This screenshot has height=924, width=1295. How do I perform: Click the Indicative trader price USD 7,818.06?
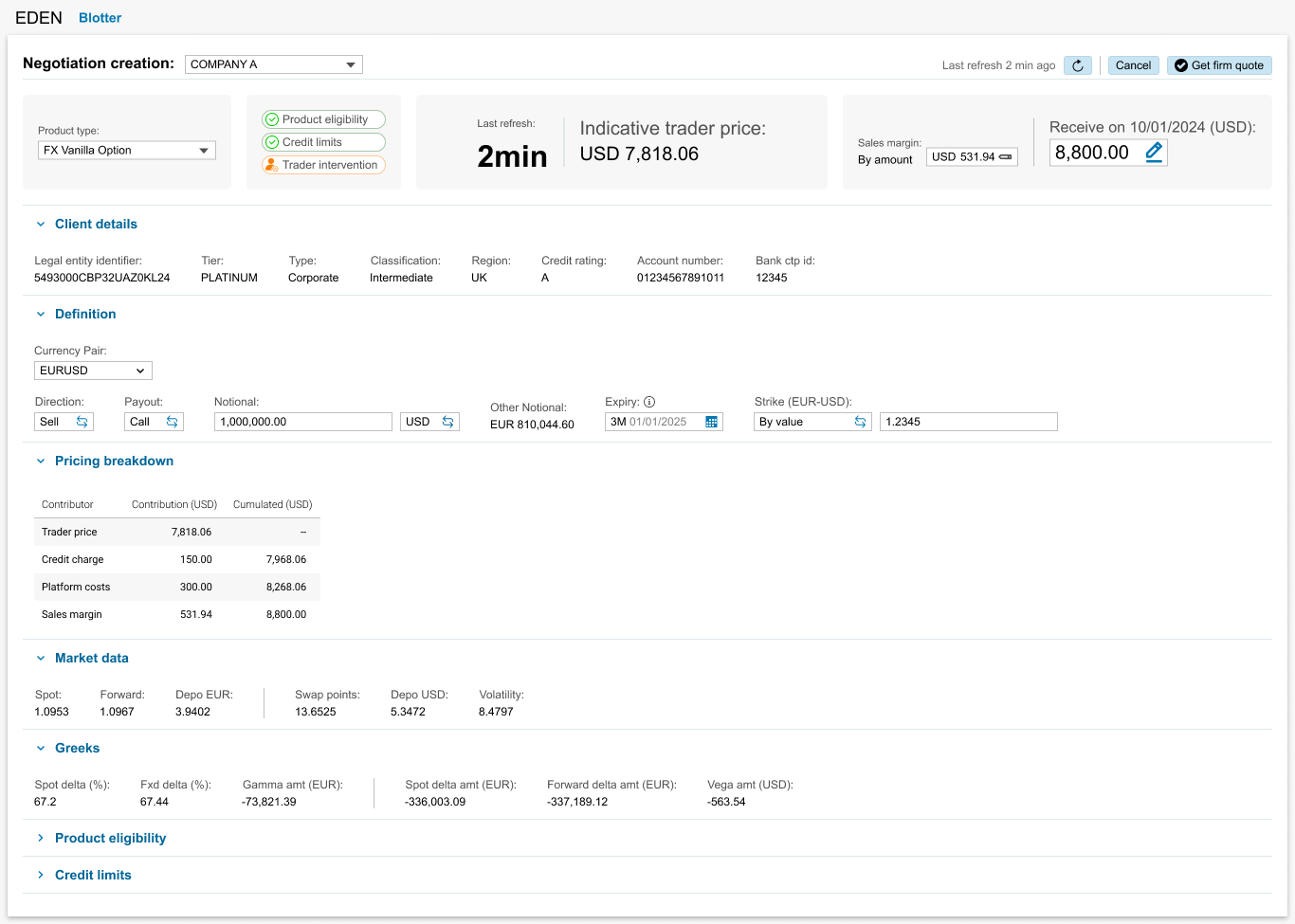[639, 154]
